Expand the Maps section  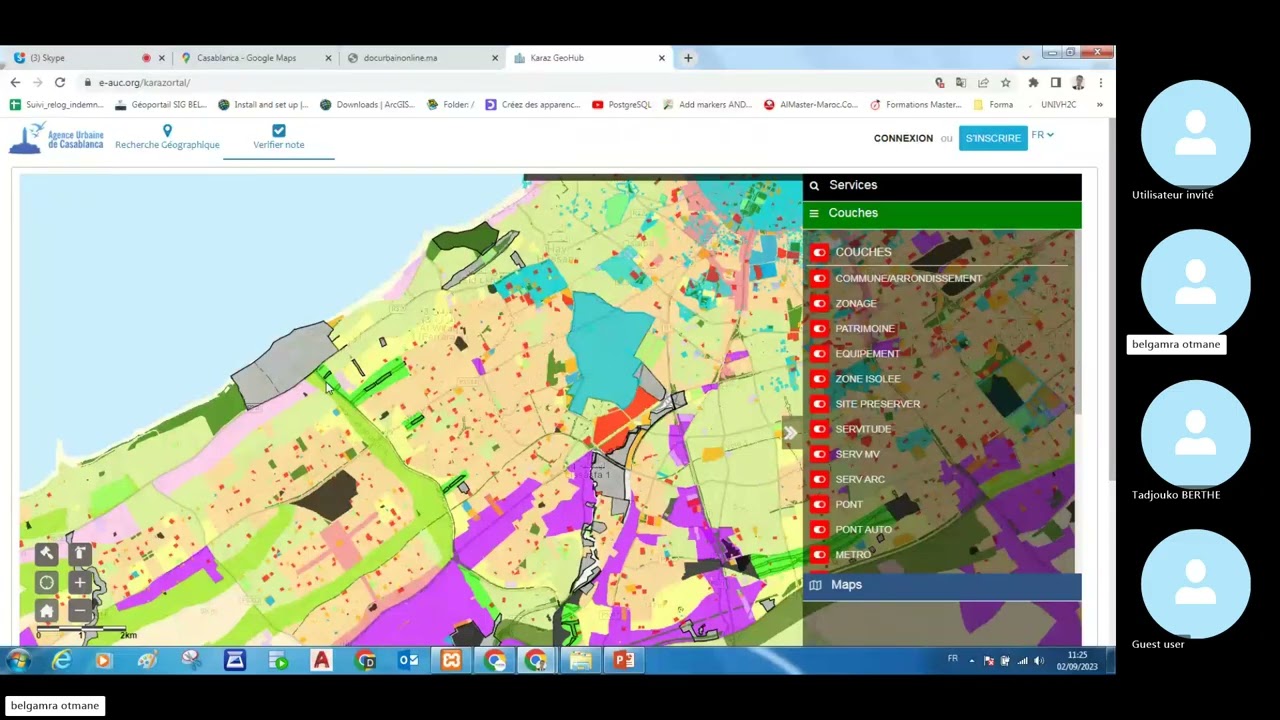942,585
